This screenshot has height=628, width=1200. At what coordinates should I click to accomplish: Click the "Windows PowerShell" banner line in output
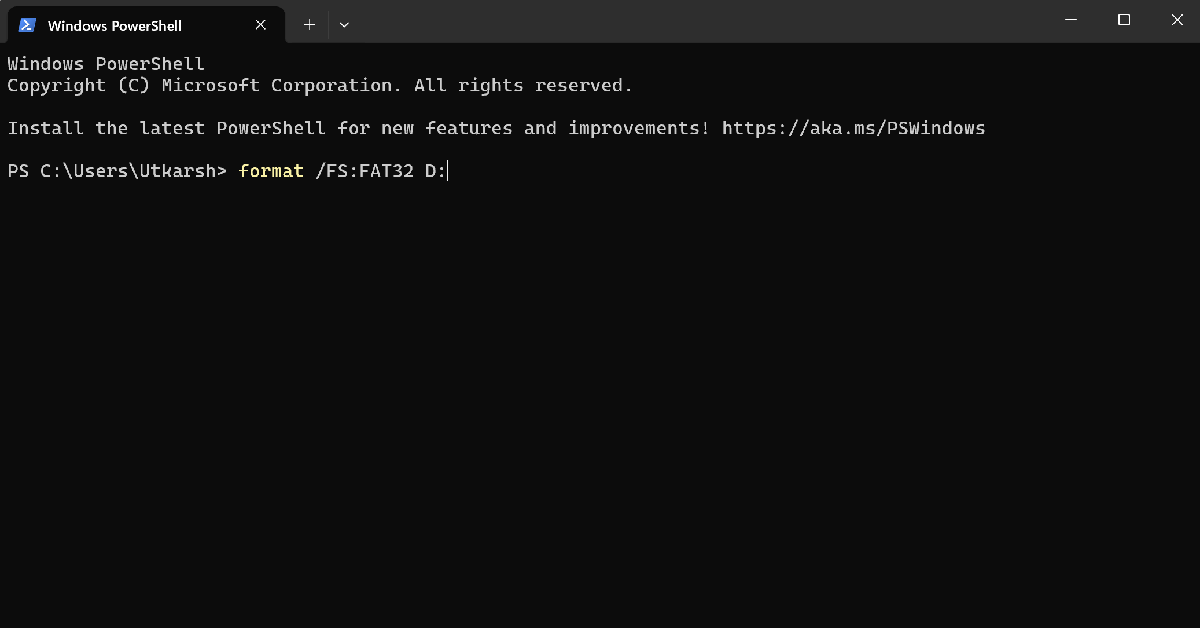pyautogui.click(x=106, y=64)
